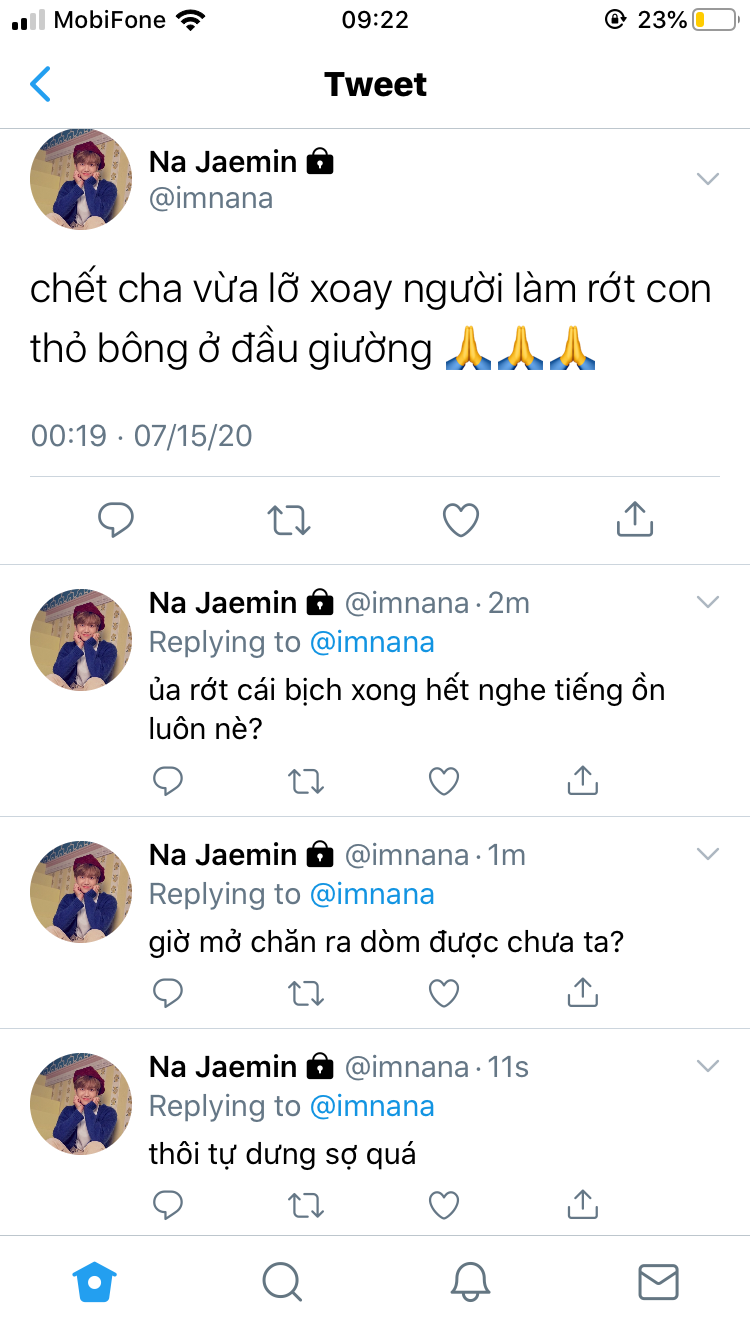Share the main tweet
Image resolution: width=750 pixels, height=1334 pixels.
pyautogui.click(x=634, y=519)
